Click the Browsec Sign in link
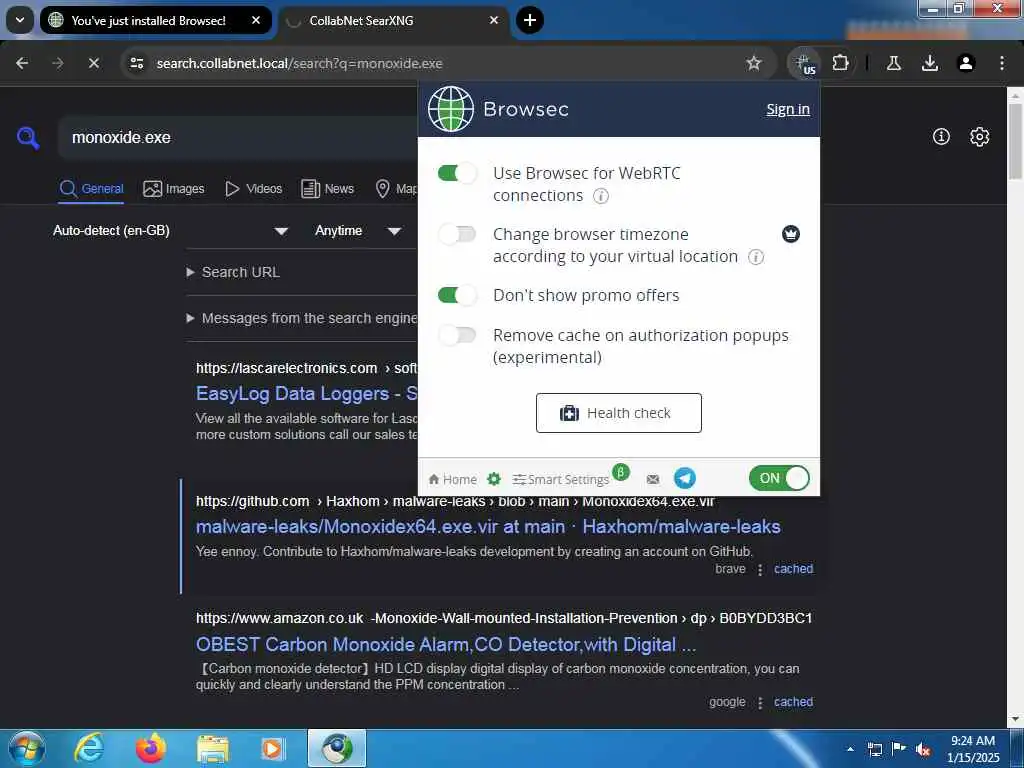Viewport: 1024px width, 768px height. (x=788, y=109)
